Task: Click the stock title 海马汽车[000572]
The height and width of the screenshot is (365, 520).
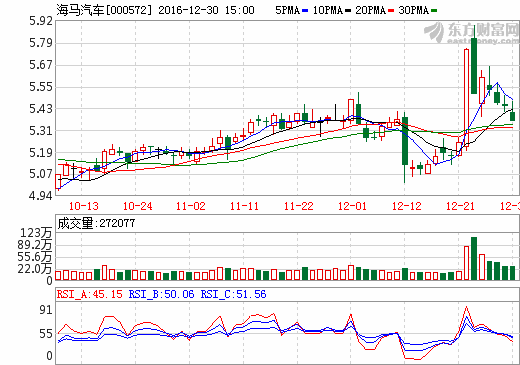Action: (104, 10)
